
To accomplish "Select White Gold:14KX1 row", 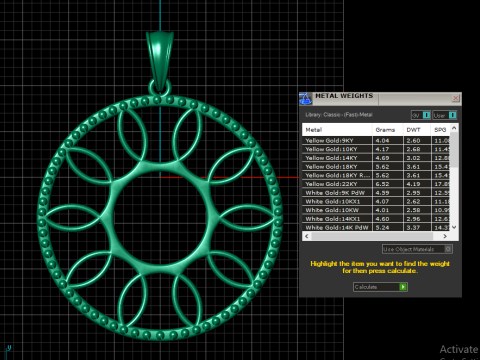I will pos(376,219).
